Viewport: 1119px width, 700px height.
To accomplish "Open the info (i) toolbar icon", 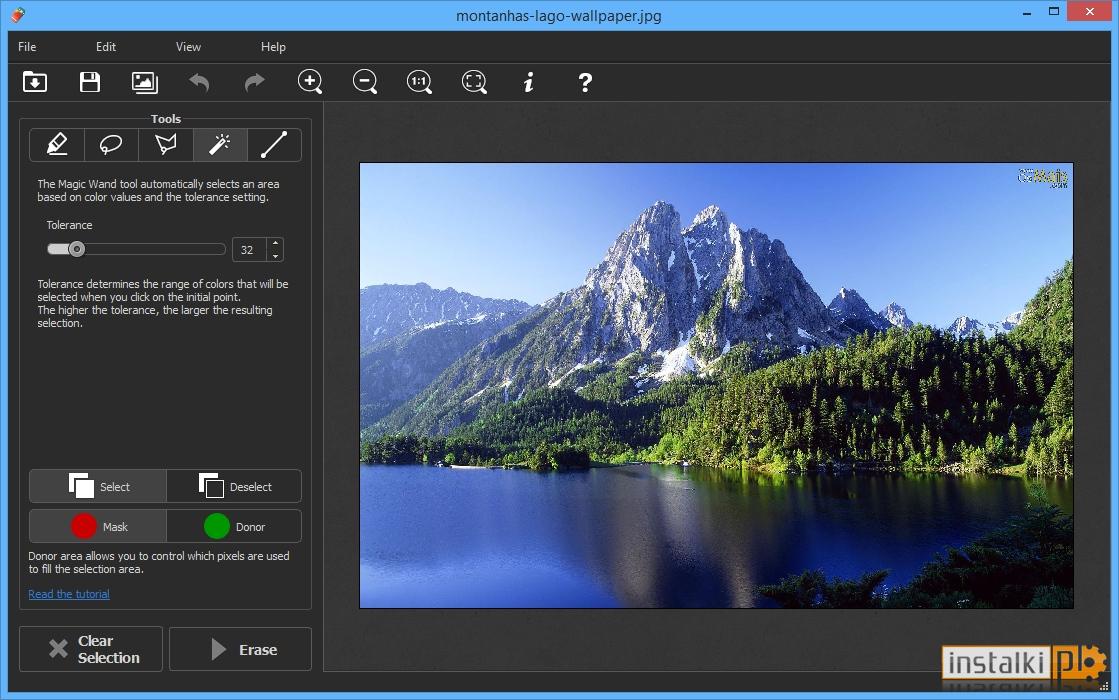I will pyautogui.click(x=529, y=82).
